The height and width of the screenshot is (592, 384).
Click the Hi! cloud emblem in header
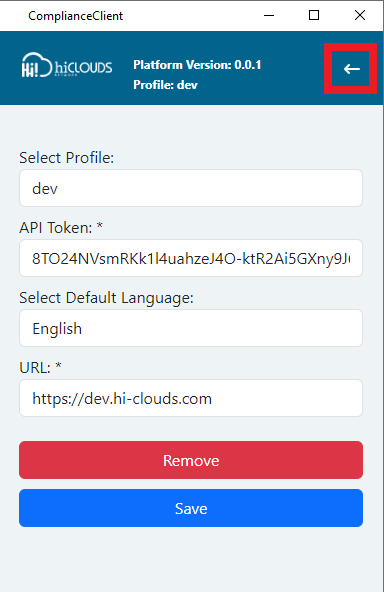pyautogui.click(x=36, y=65)
